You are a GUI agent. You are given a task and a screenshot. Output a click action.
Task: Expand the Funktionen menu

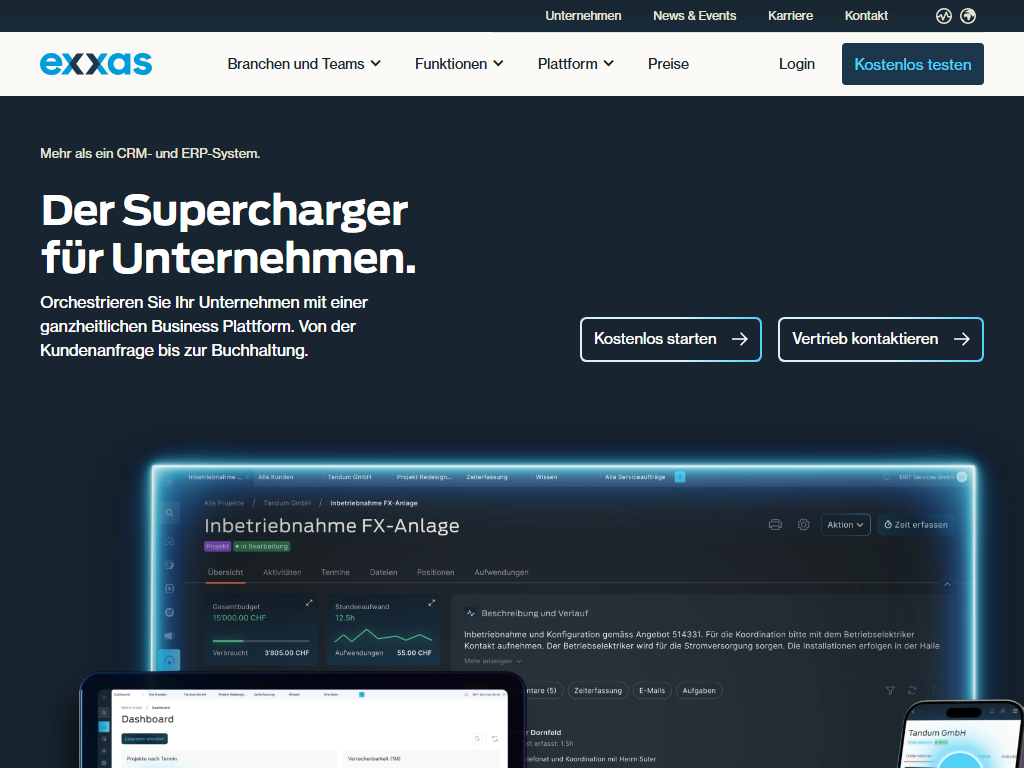(459, 64)
